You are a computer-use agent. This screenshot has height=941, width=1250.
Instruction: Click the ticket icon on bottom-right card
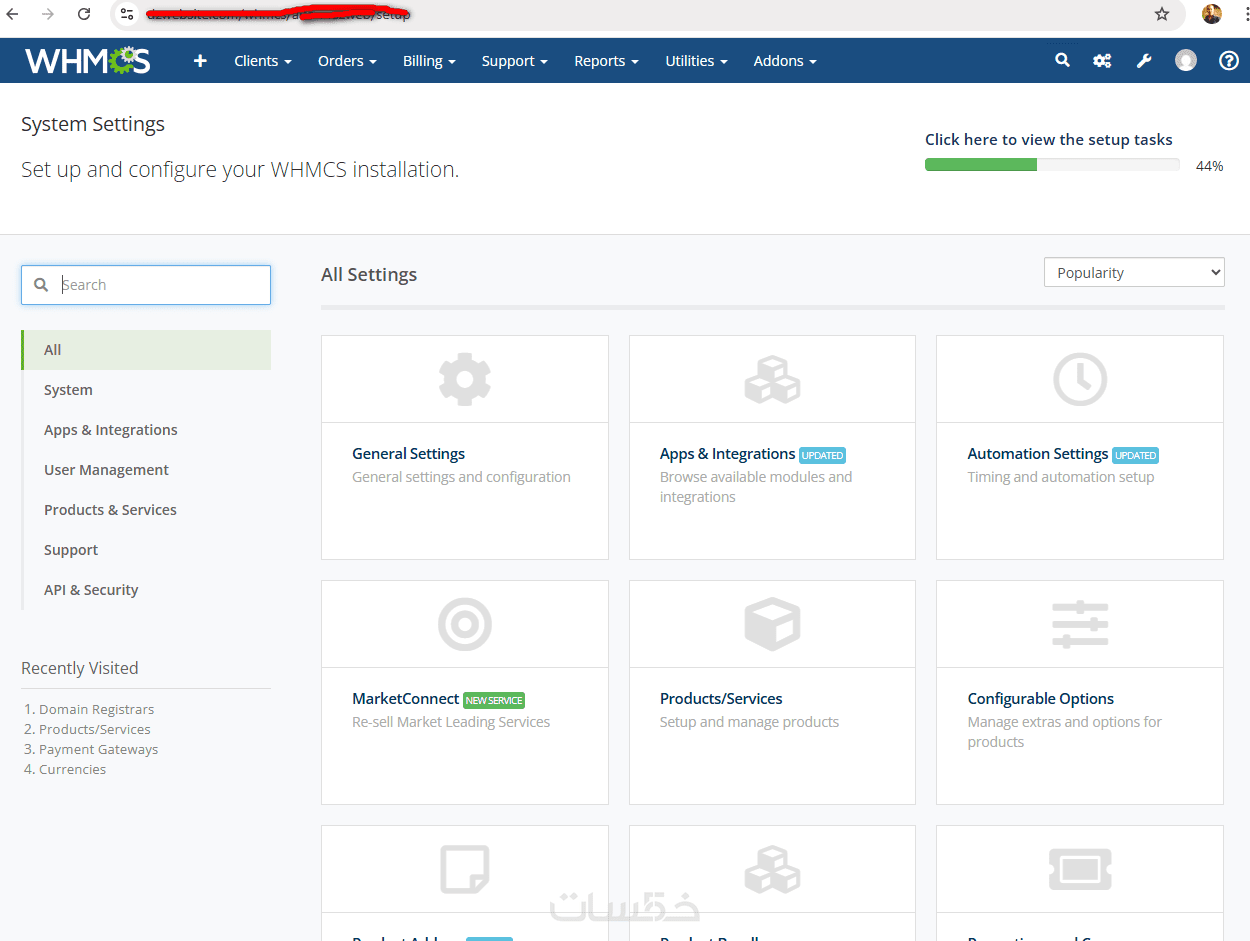[x=1080, y=869]
